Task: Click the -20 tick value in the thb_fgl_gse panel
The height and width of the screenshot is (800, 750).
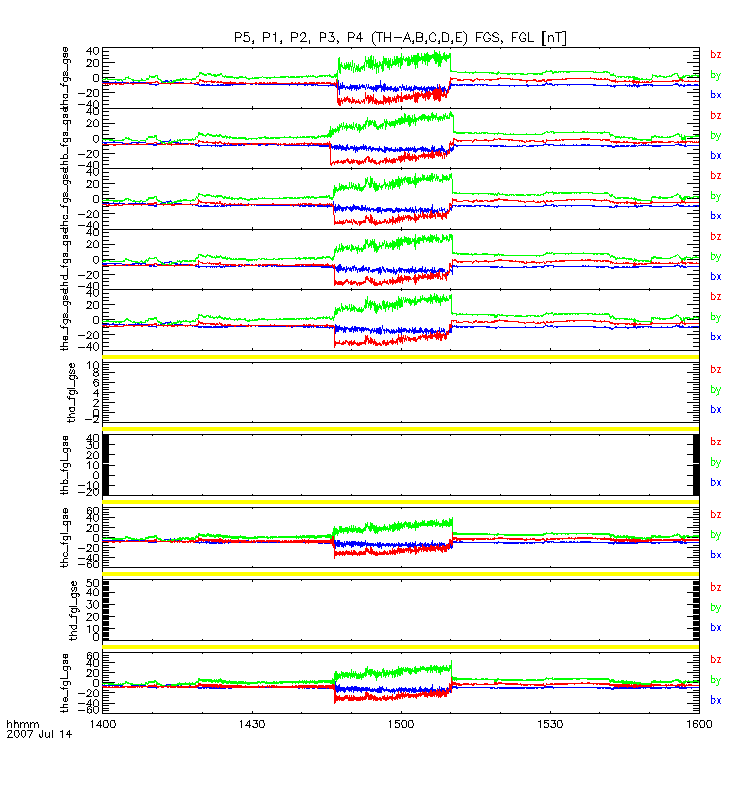Action: coord(90,492)
